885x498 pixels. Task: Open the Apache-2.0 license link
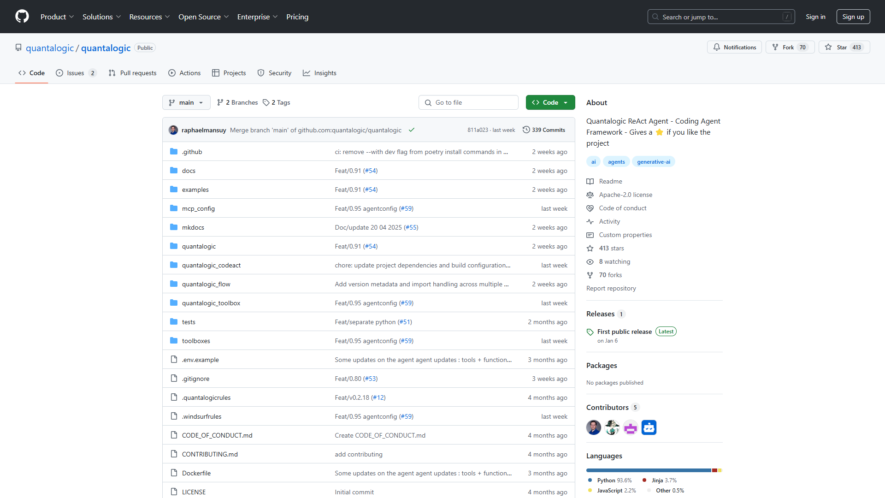tap(625, 195)
